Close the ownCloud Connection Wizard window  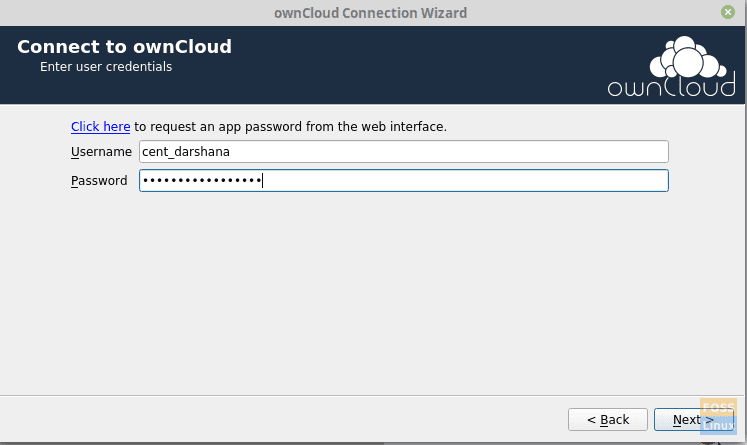pos(727,12)
